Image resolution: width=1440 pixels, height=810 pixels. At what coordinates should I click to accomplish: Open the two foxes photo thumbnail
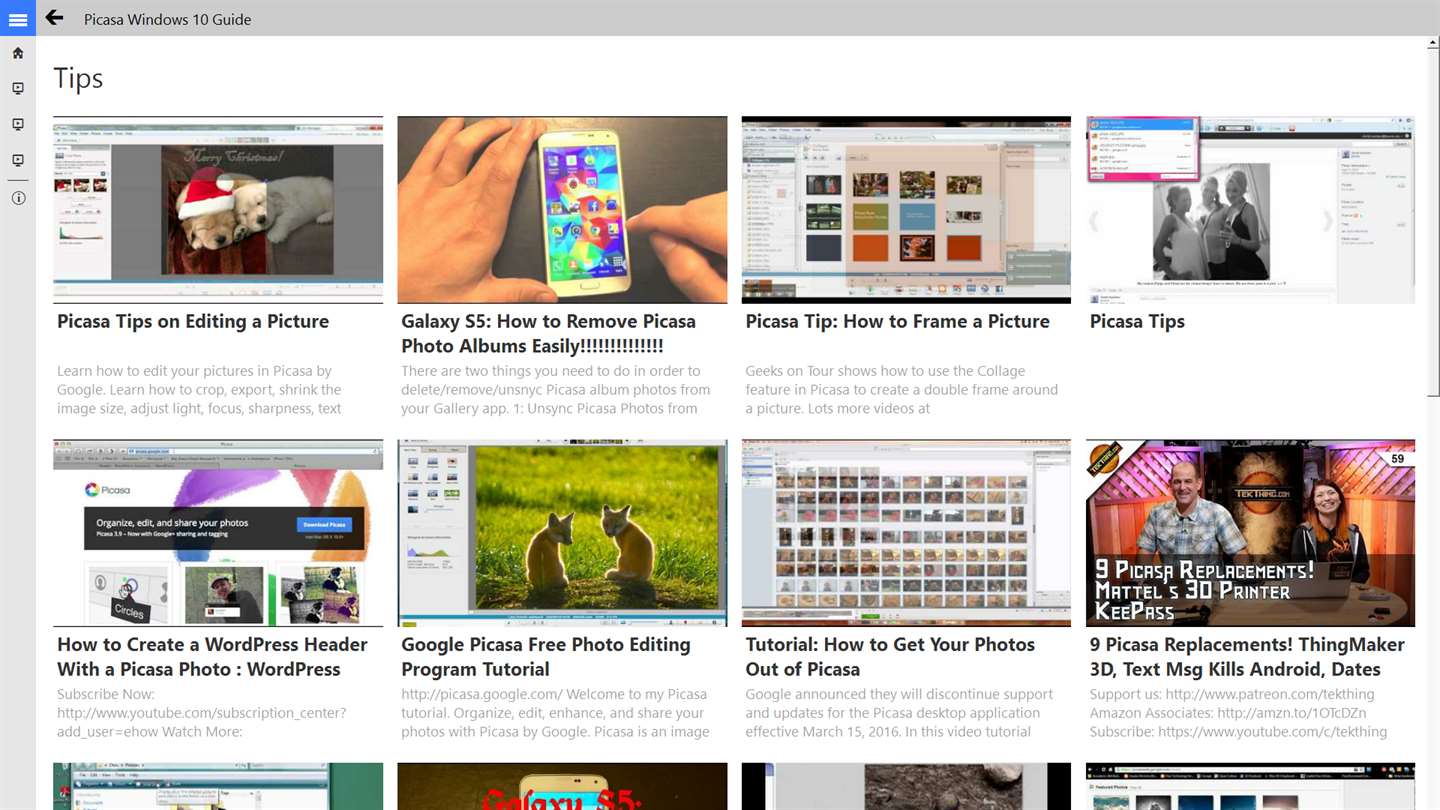click(562, 533)
